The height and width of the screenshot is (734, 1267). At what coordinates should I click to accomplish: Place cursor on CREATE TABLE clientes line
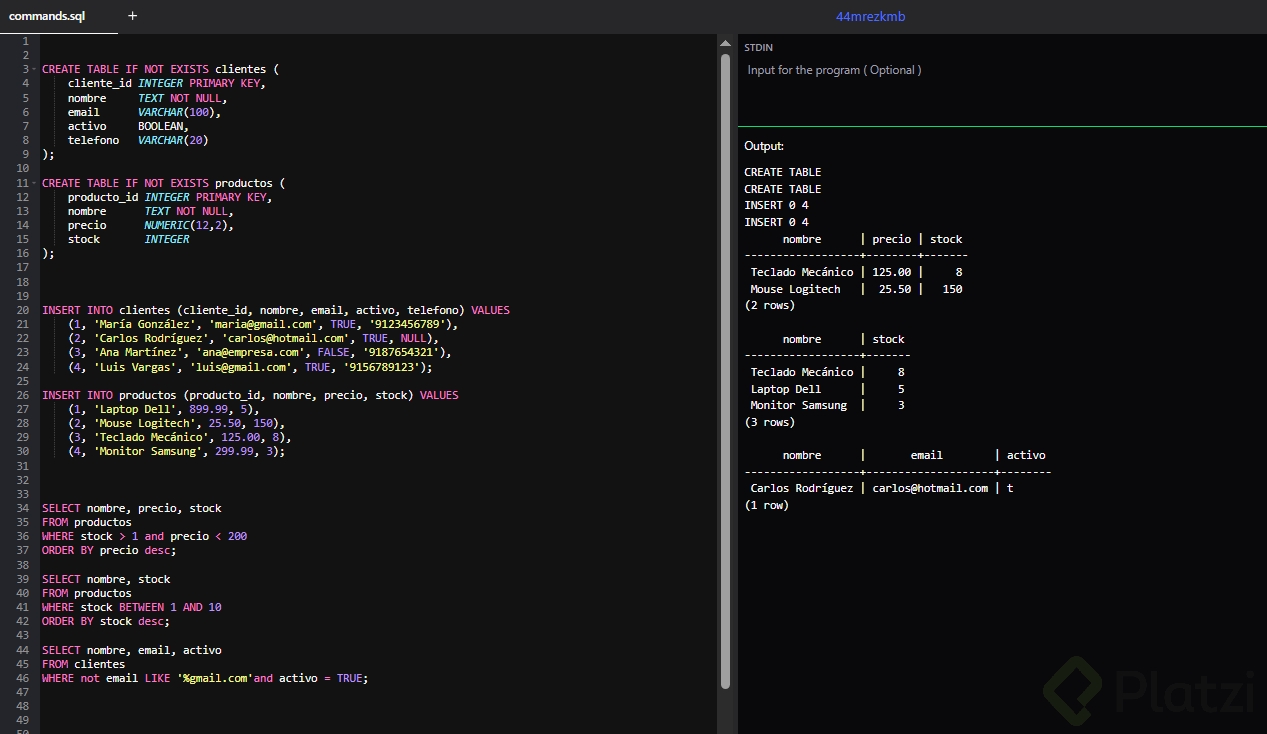tap(160, 70)
